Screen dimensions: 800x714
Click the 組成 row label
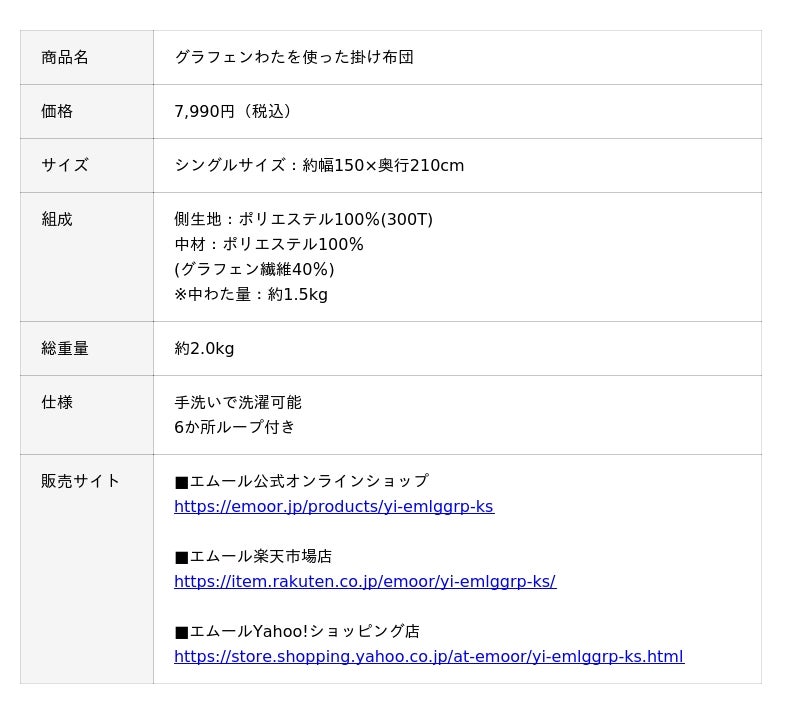pyautogui.click(x=57, y=219)
